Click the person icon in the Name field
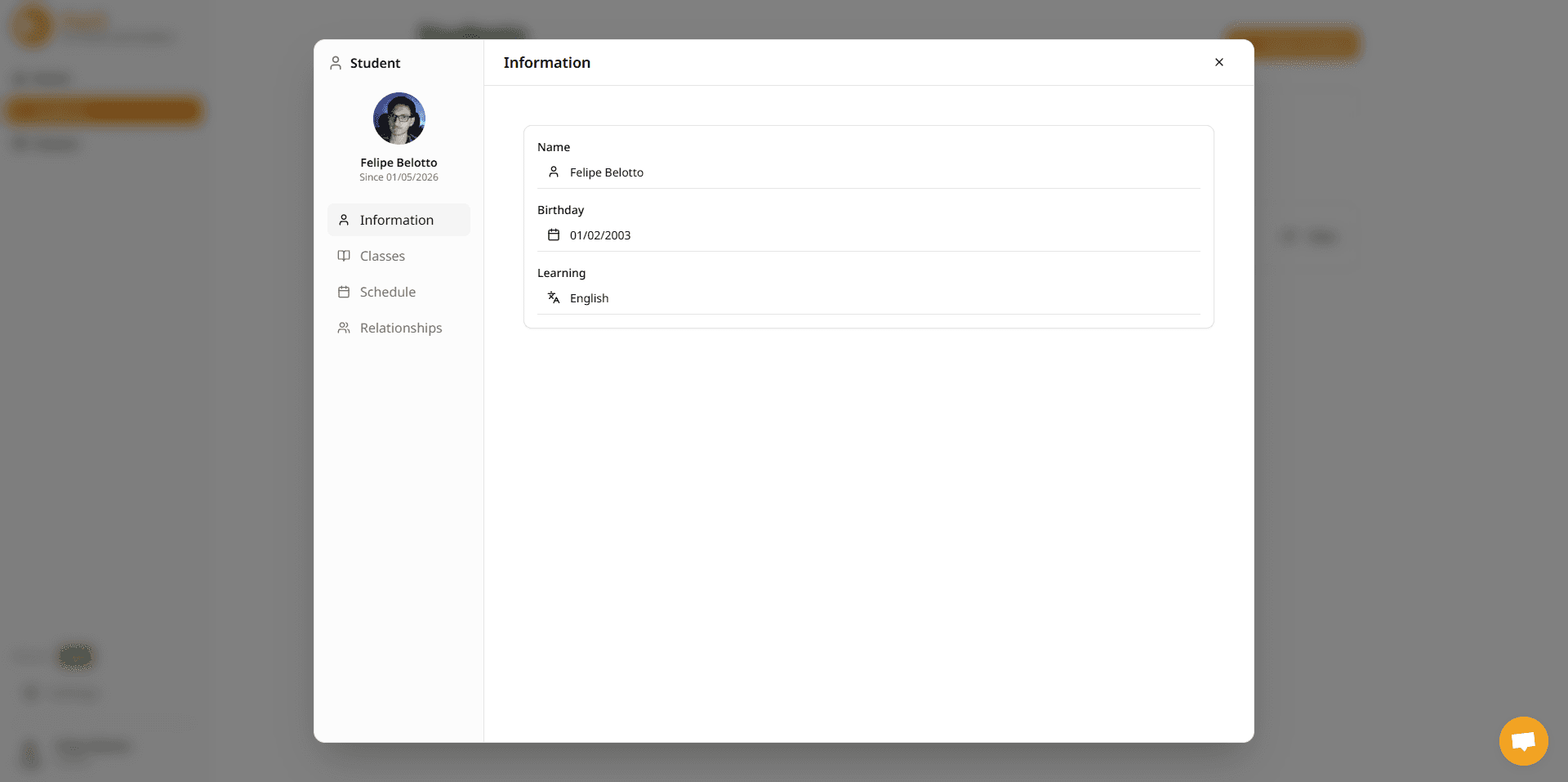 [x=554, y=172]
